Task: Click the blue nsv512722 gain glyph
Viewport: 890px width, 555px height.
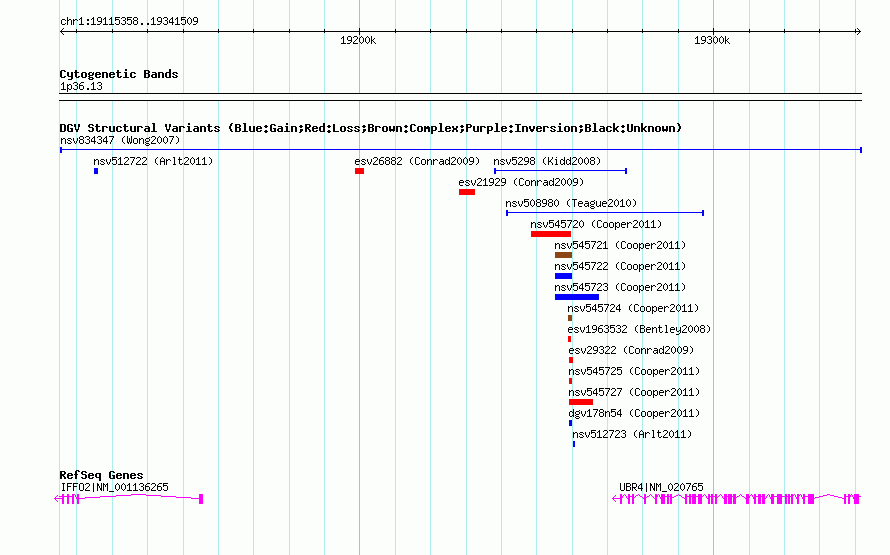Action: coord(96,171)
